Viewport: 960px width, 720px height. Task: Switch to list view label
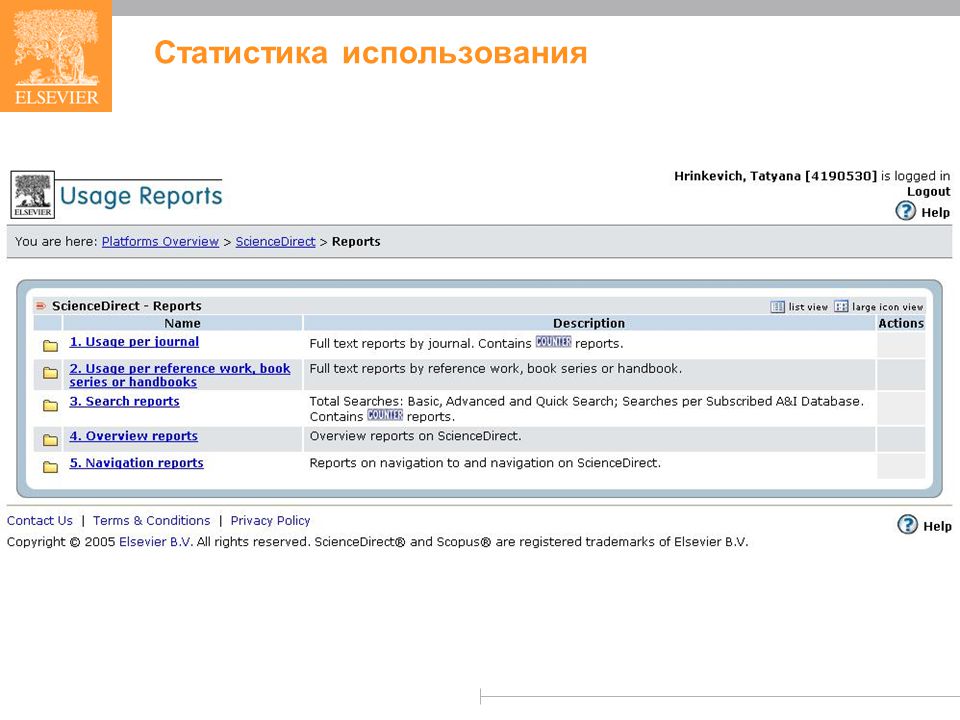click(808, 307)
